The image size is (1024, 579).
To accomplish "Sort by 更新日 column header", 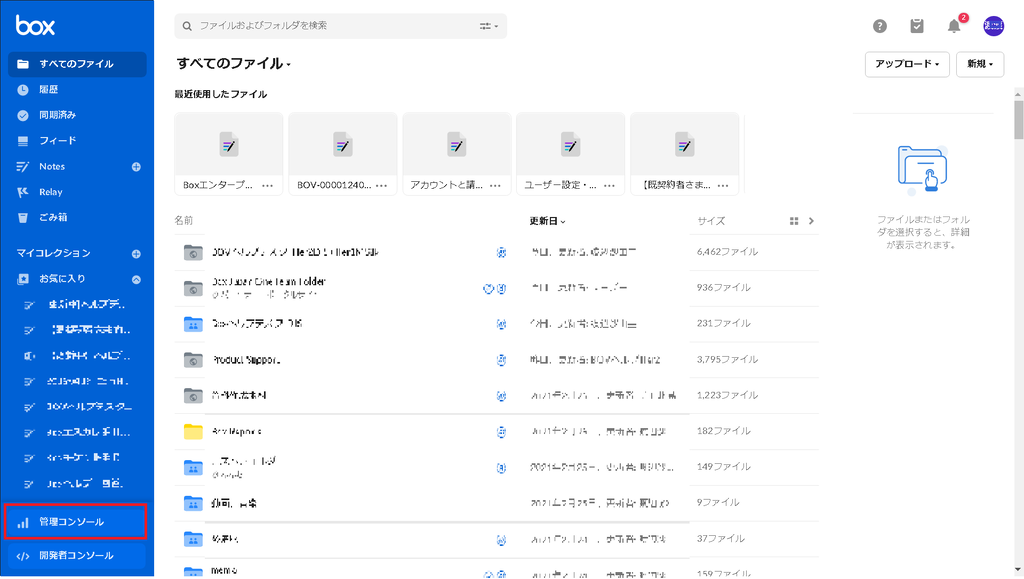I will pos(547,221).
